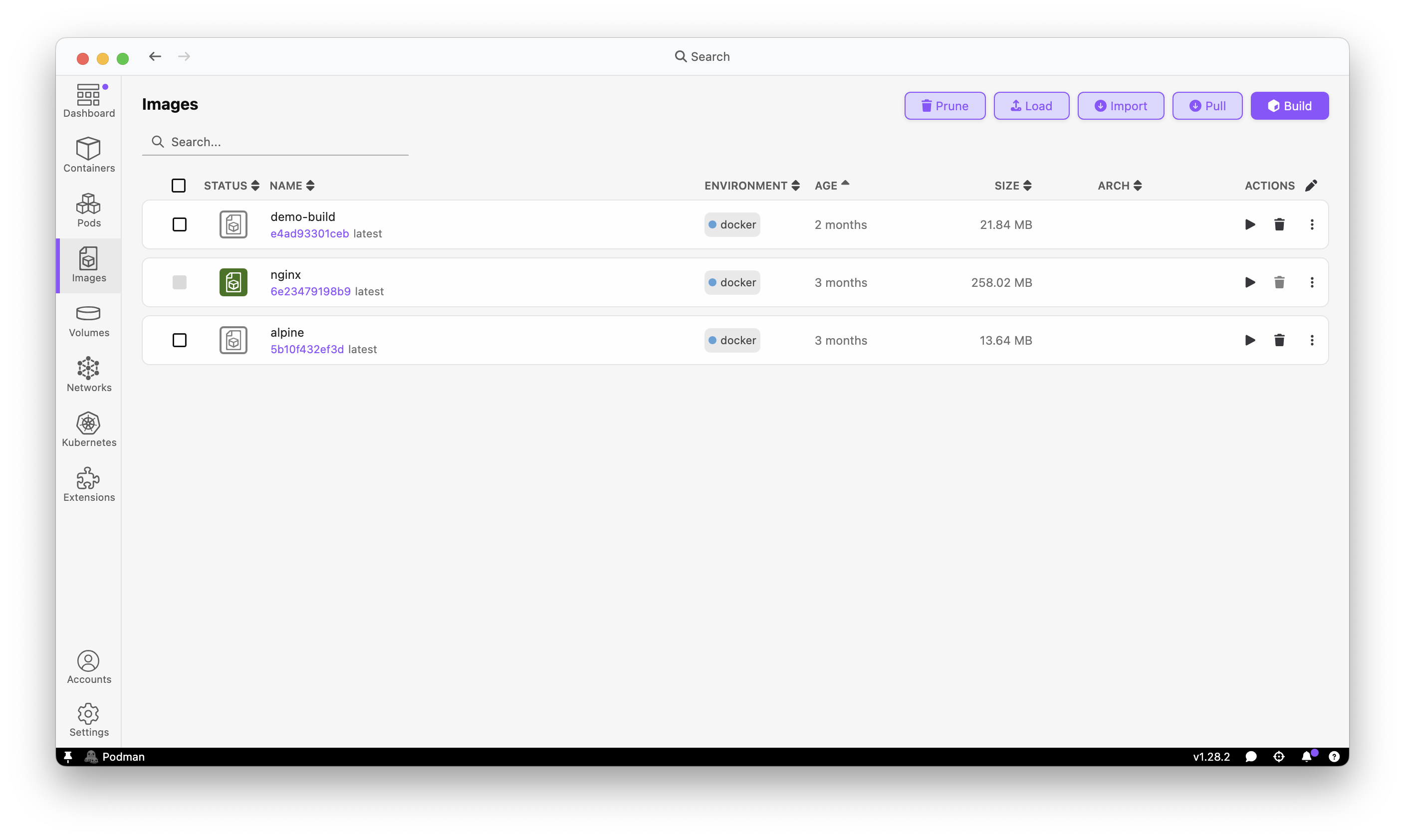Run the nginx image
Screen dimensions: 1405x840
tap(1250, 282)
